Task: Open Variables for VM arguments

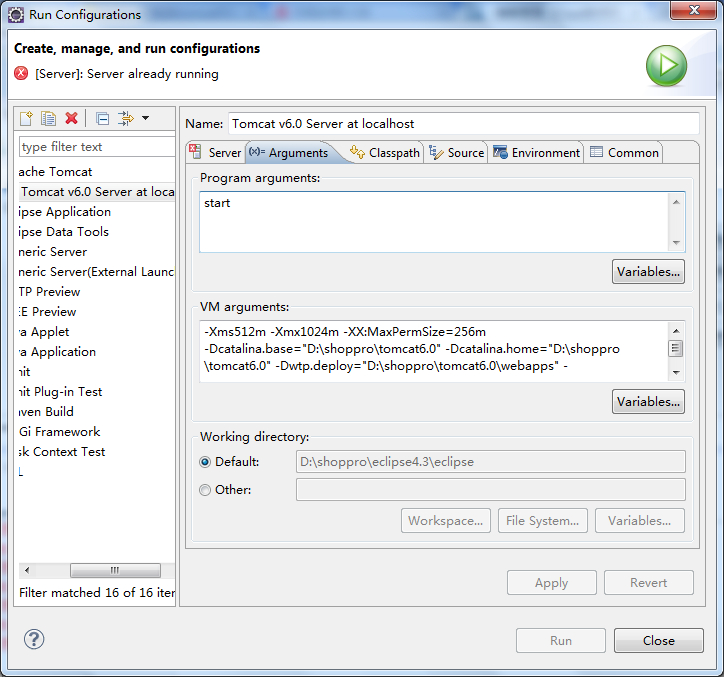Action: click(648, 401)
